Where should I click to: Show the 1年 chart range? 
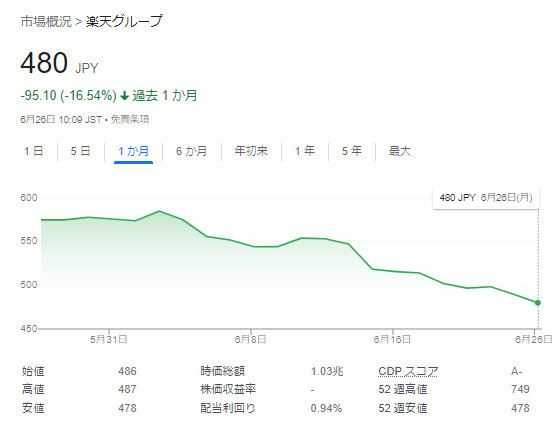click(x=305, y=151)
